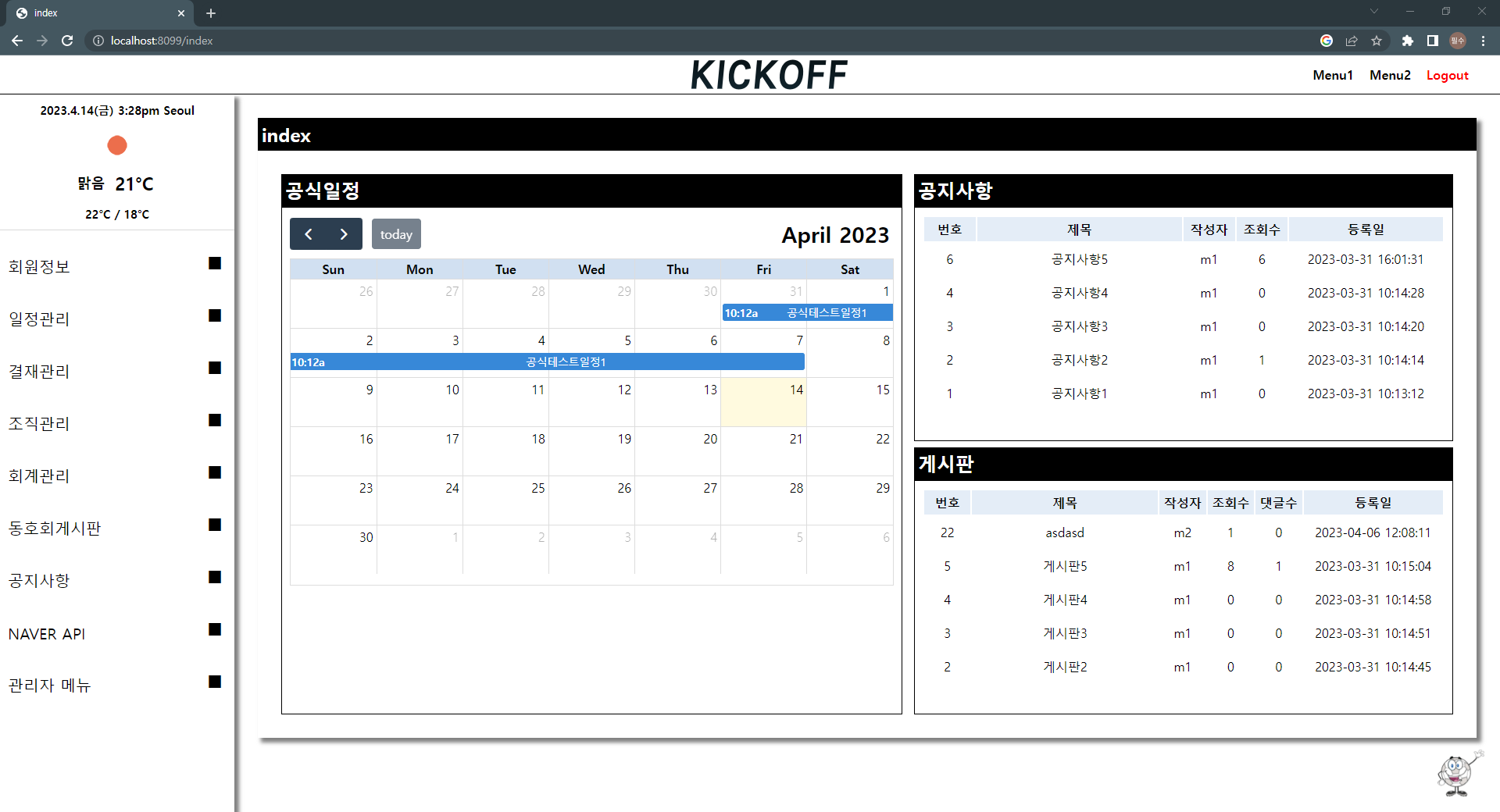Click the page reload icon
Image resolution: width=1500 pixels, height=812 pixels.
67,41
